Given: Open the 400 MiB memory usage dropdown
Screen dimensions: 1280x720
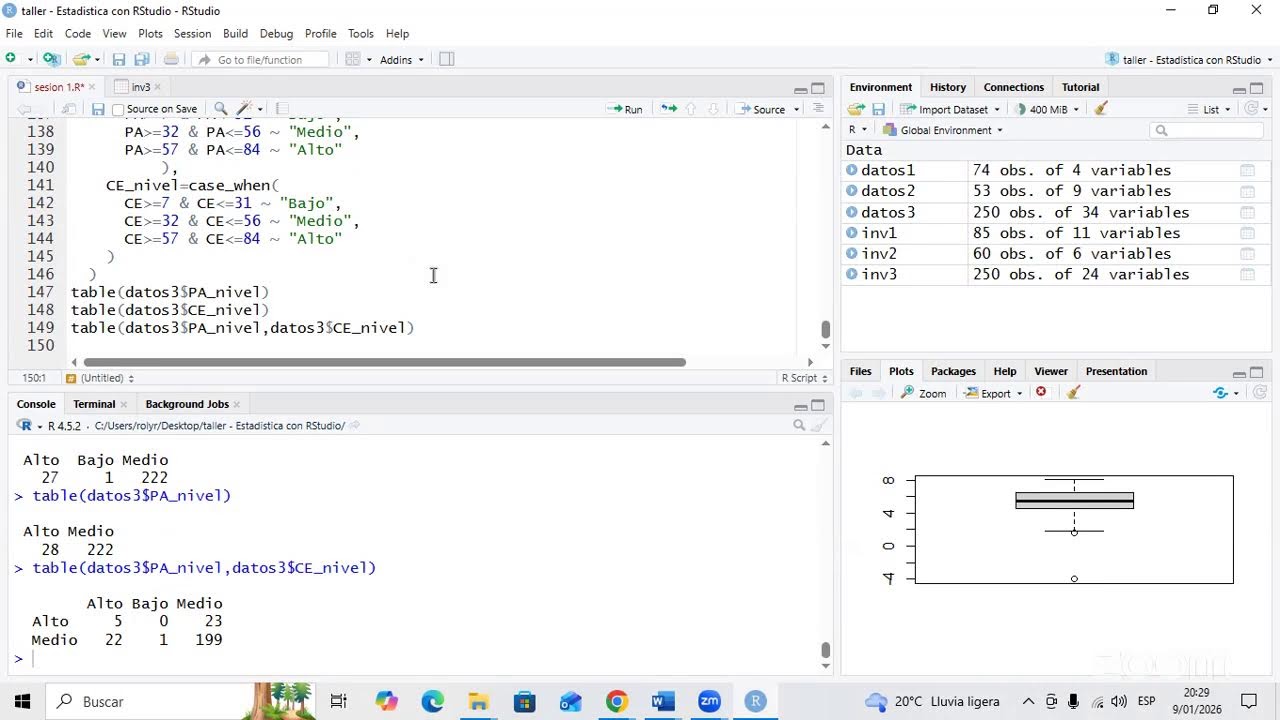Looking at the screenshot, I should click(1047, 109).
